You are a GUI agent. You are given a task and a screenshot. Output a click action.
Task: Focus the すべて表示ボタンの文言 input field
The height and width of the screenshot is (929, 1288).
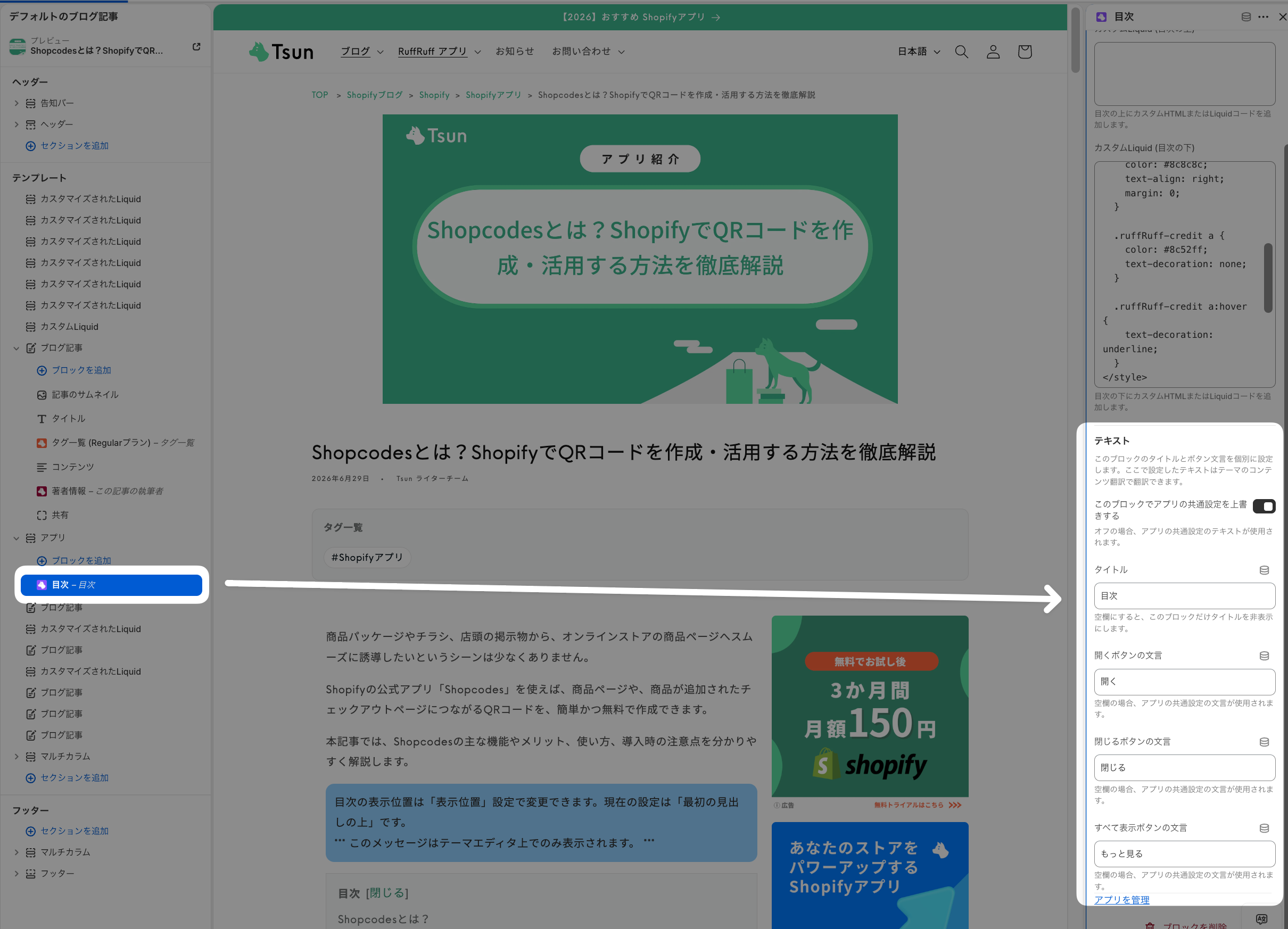(x=1185, y=854)
